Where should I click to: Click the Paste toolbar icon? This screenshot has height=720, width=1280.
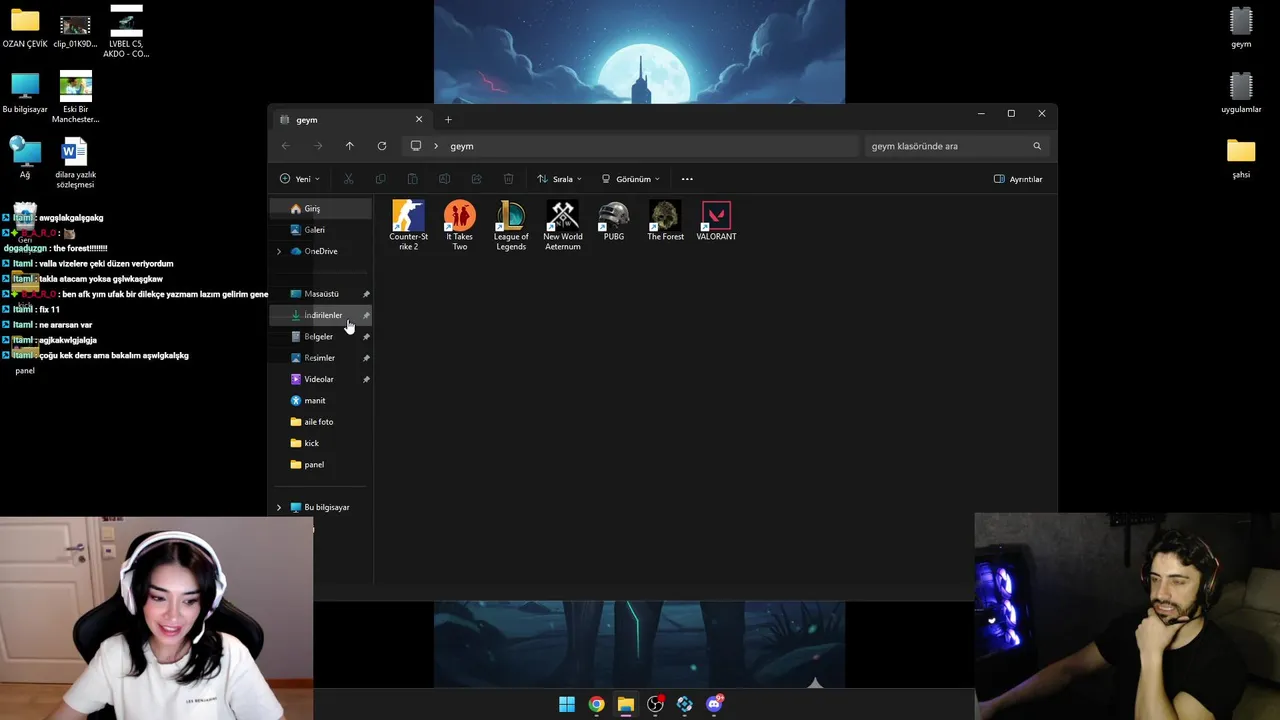pos(412,179)
